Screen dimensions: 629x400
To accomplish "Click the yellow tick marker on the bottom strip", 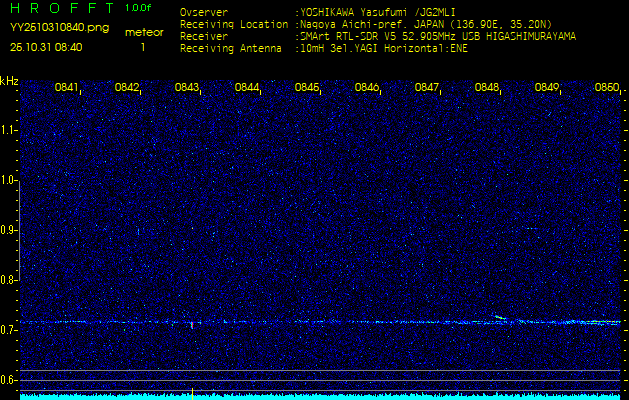I will (192, 392).
